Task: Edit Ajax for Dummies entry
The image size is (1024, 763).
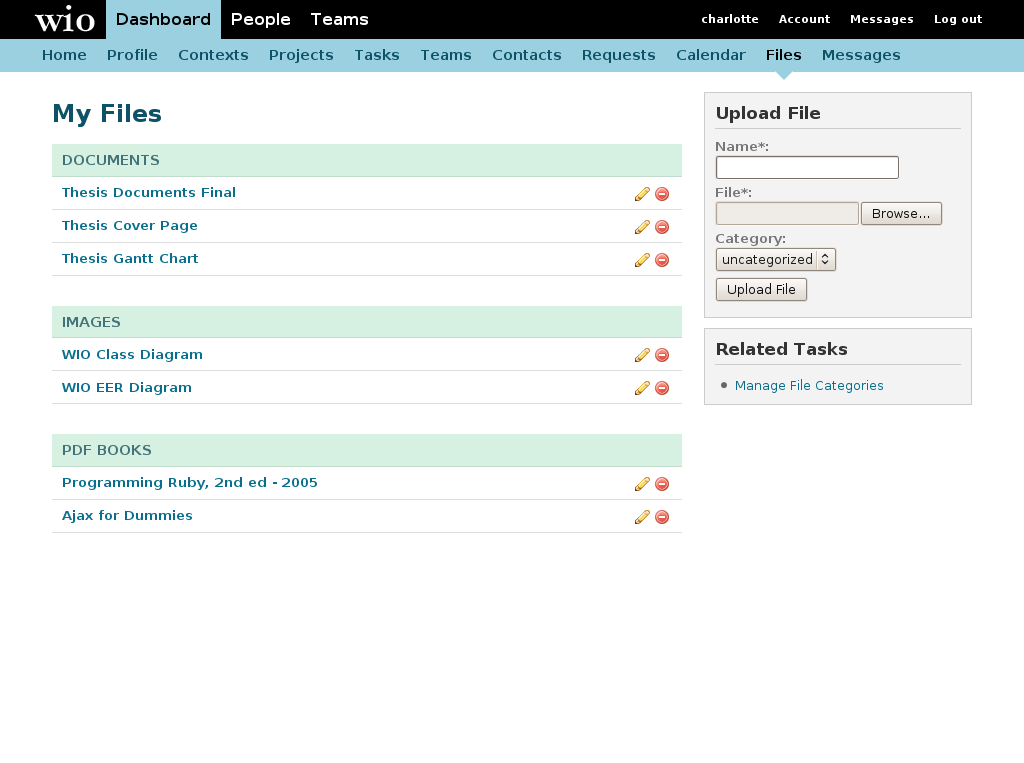Action: pos(642,517)
